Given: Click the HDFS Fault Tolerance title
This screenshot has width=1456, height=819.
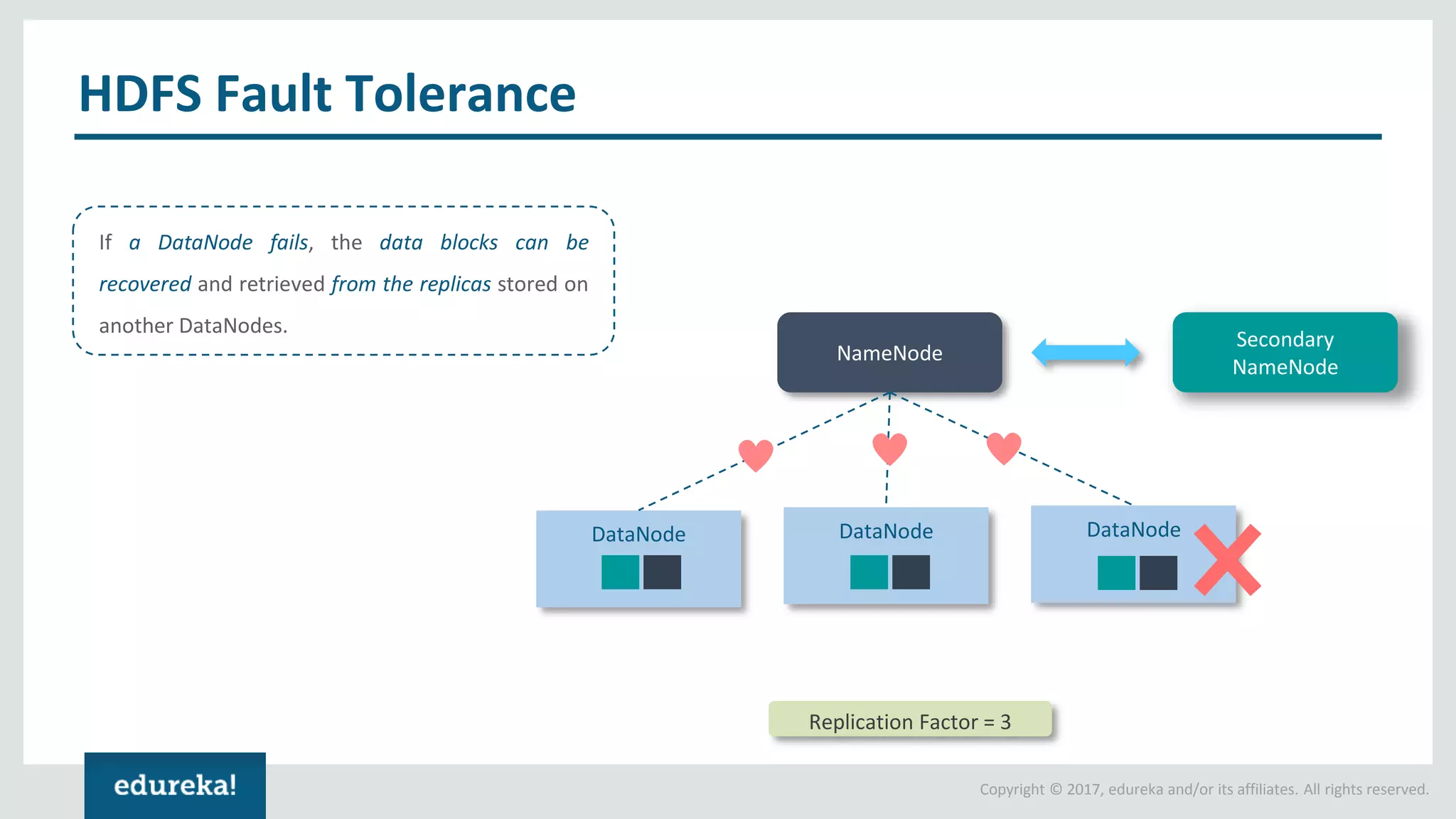Looking at the screenshot, I should pos(328,94).
